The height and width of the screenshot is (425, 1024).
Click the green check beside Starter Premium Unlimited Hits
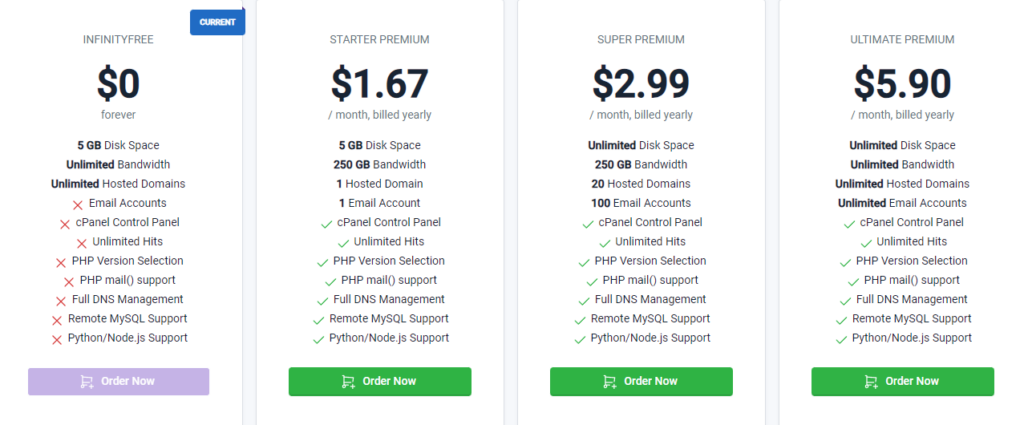click(344, 243)
